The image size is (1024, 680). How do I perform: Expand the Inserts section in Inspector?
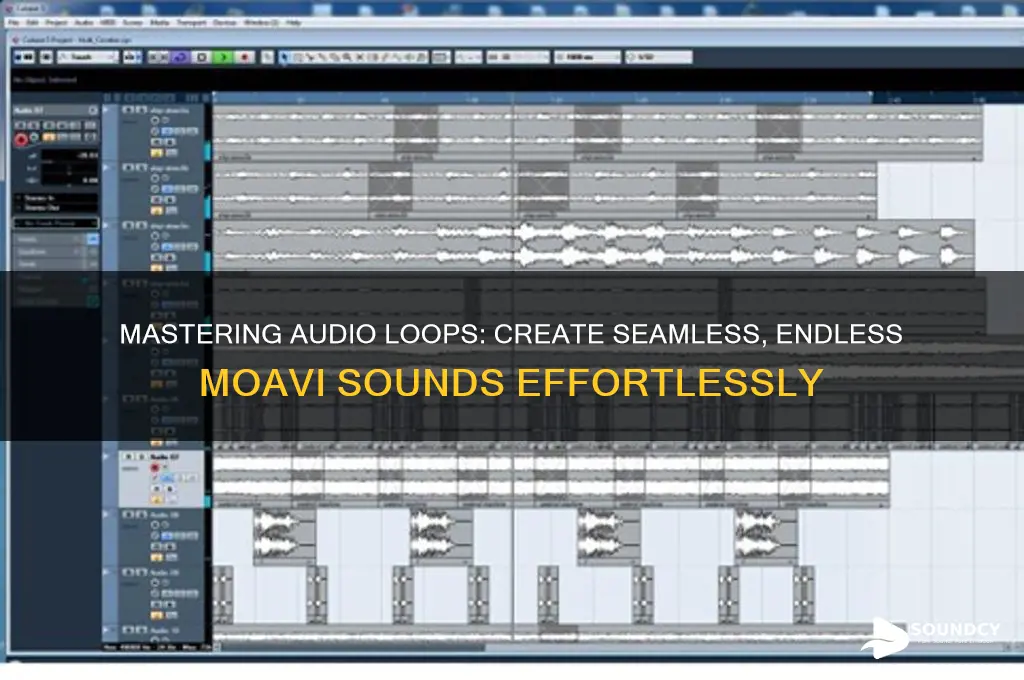tap(50, 240)
